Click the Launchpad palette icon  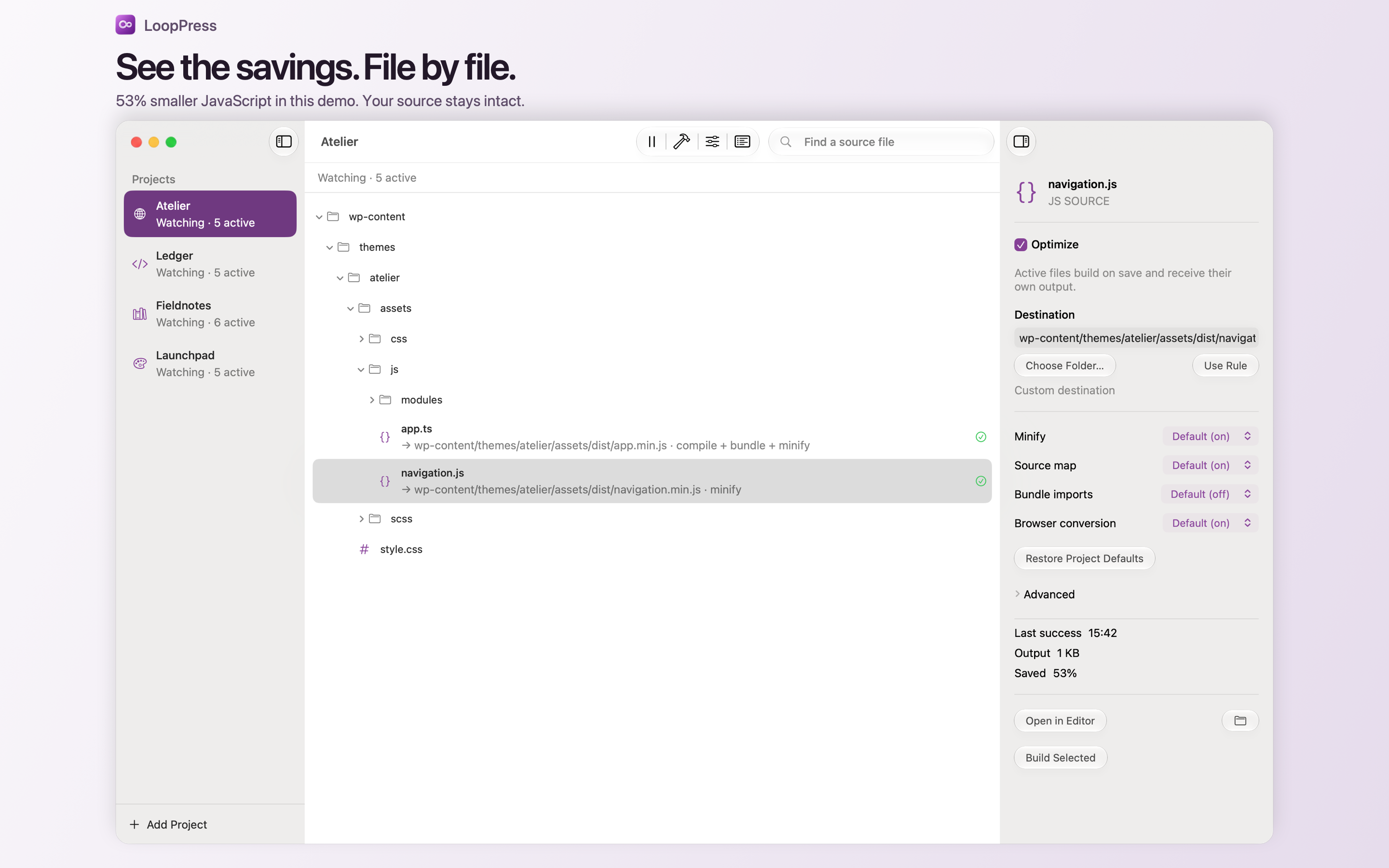point(139,364)
